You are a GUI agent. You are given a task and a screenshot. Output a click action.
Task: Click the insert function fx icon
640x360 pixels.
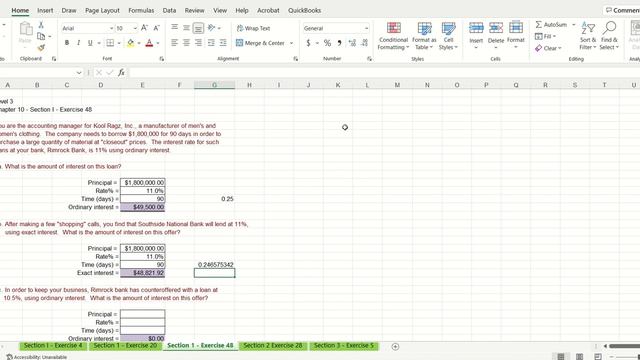(x=121, y=73)
